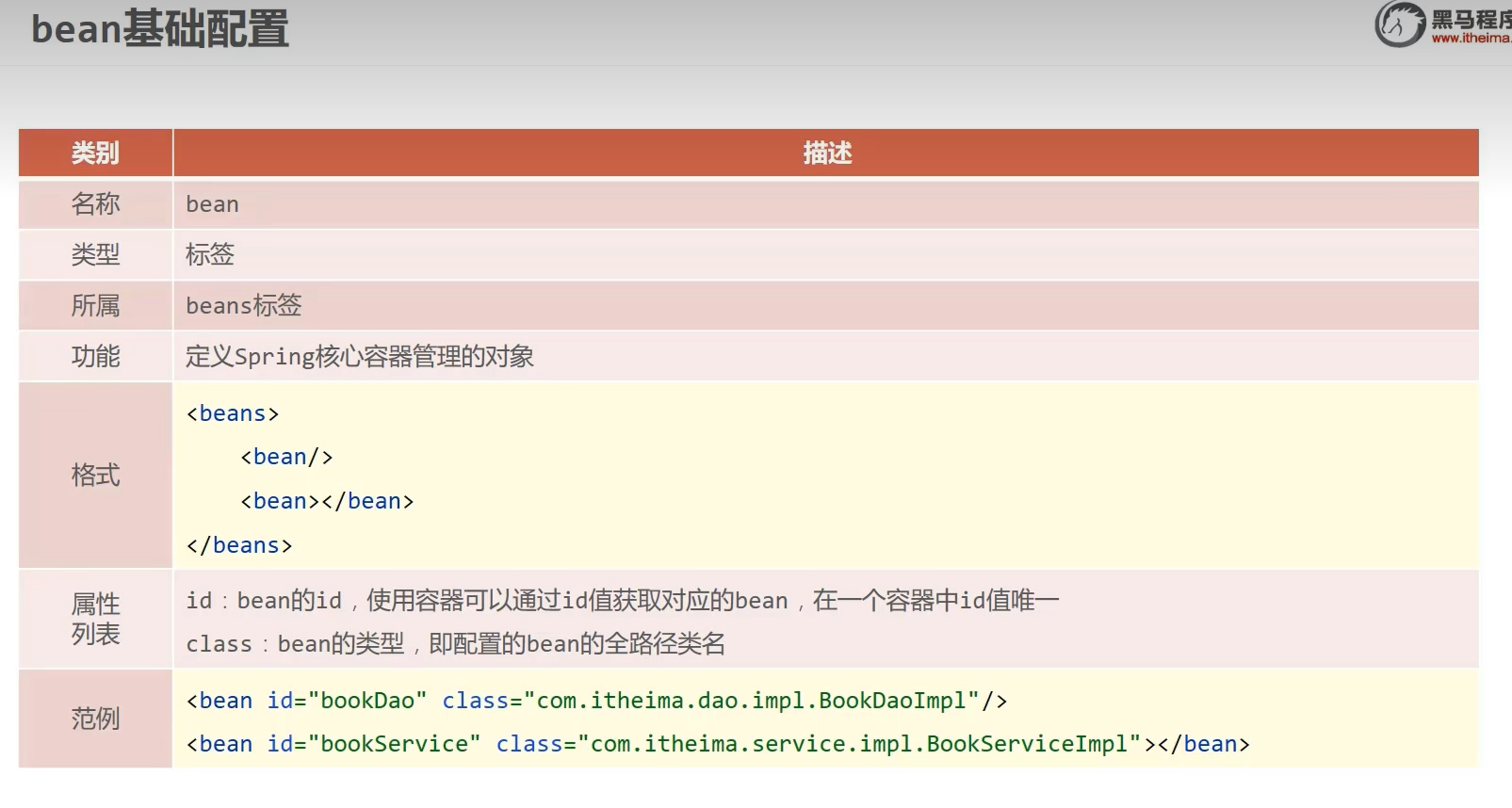The image size is (1512, 808).
Task: Click the '定义Spring核心容器管理的对象' text
Action: (360, 356)
